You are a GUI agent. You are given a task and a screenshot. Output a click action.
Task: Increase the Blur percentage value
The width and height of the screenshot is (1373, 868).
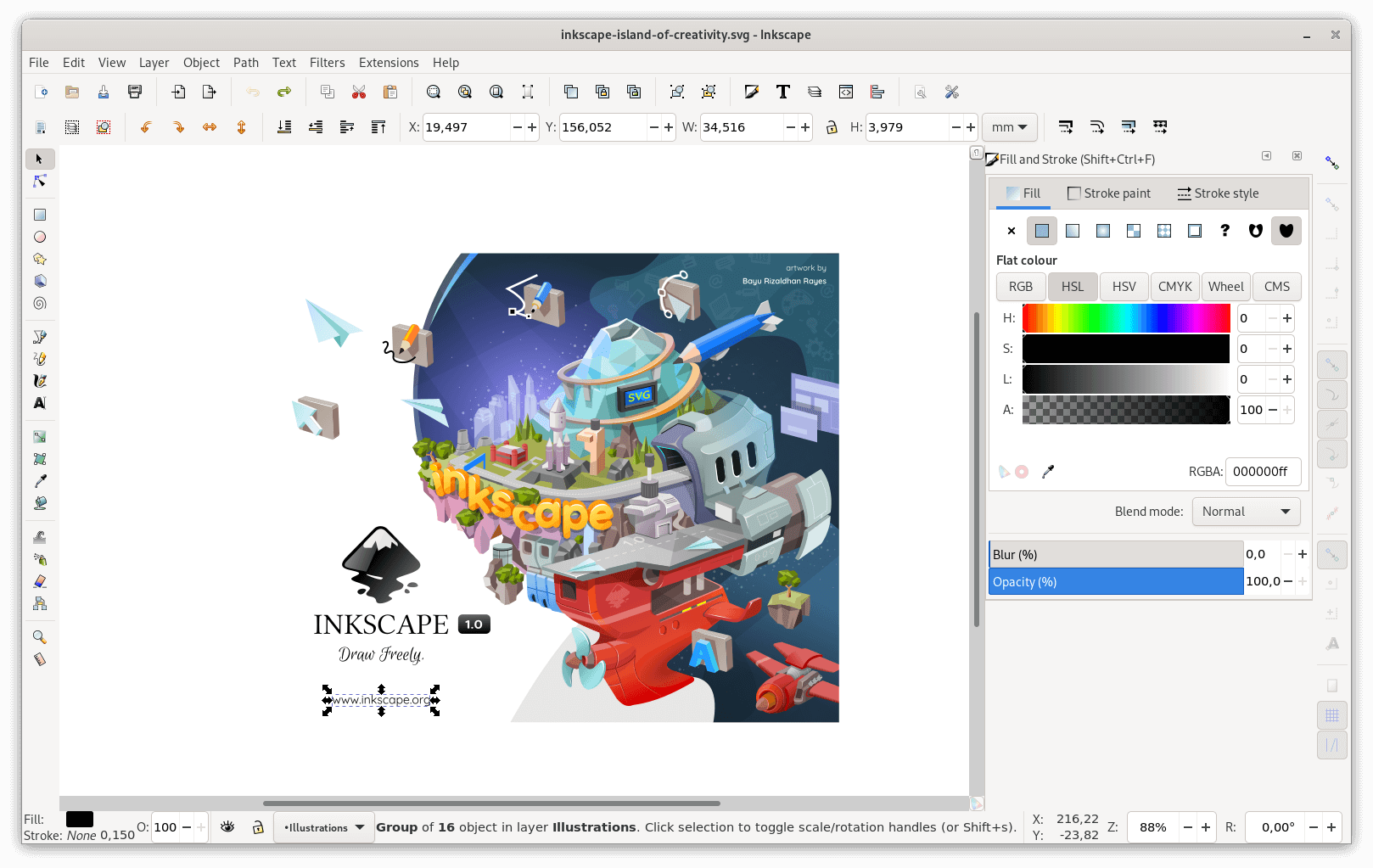point(1303,554)
